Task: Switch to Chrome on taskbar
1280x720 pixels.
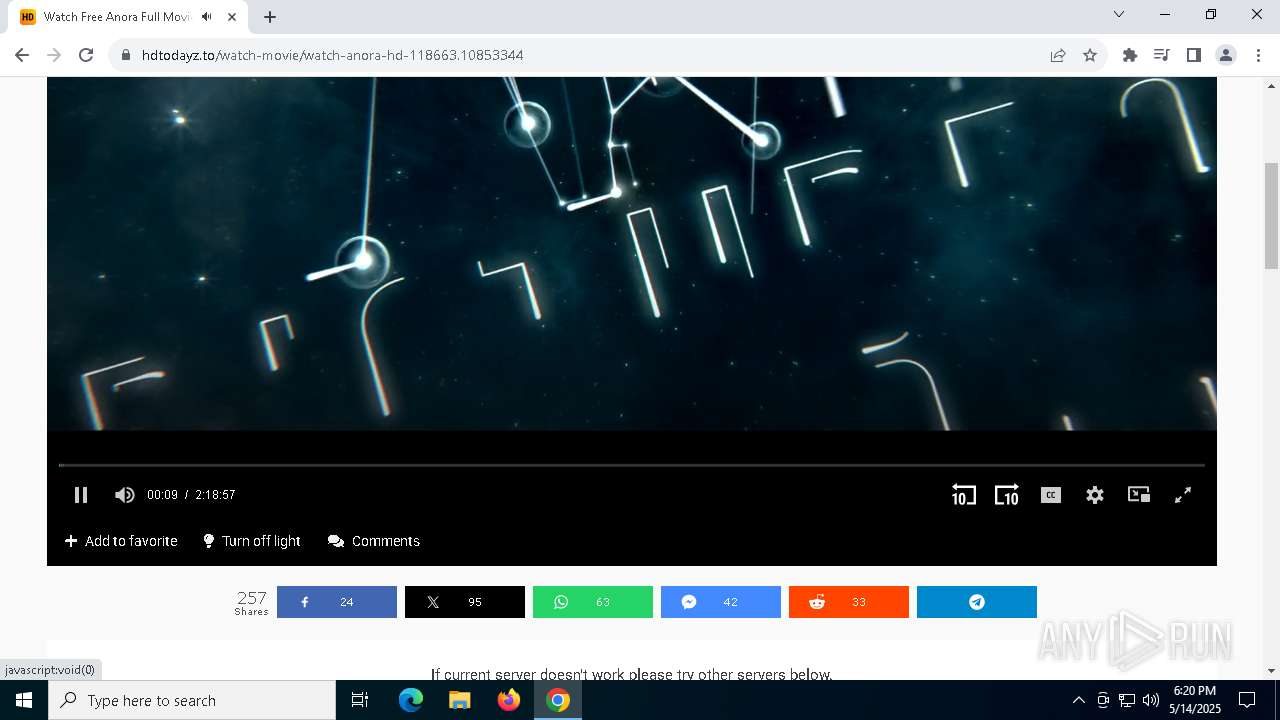Action: (558, 700)
